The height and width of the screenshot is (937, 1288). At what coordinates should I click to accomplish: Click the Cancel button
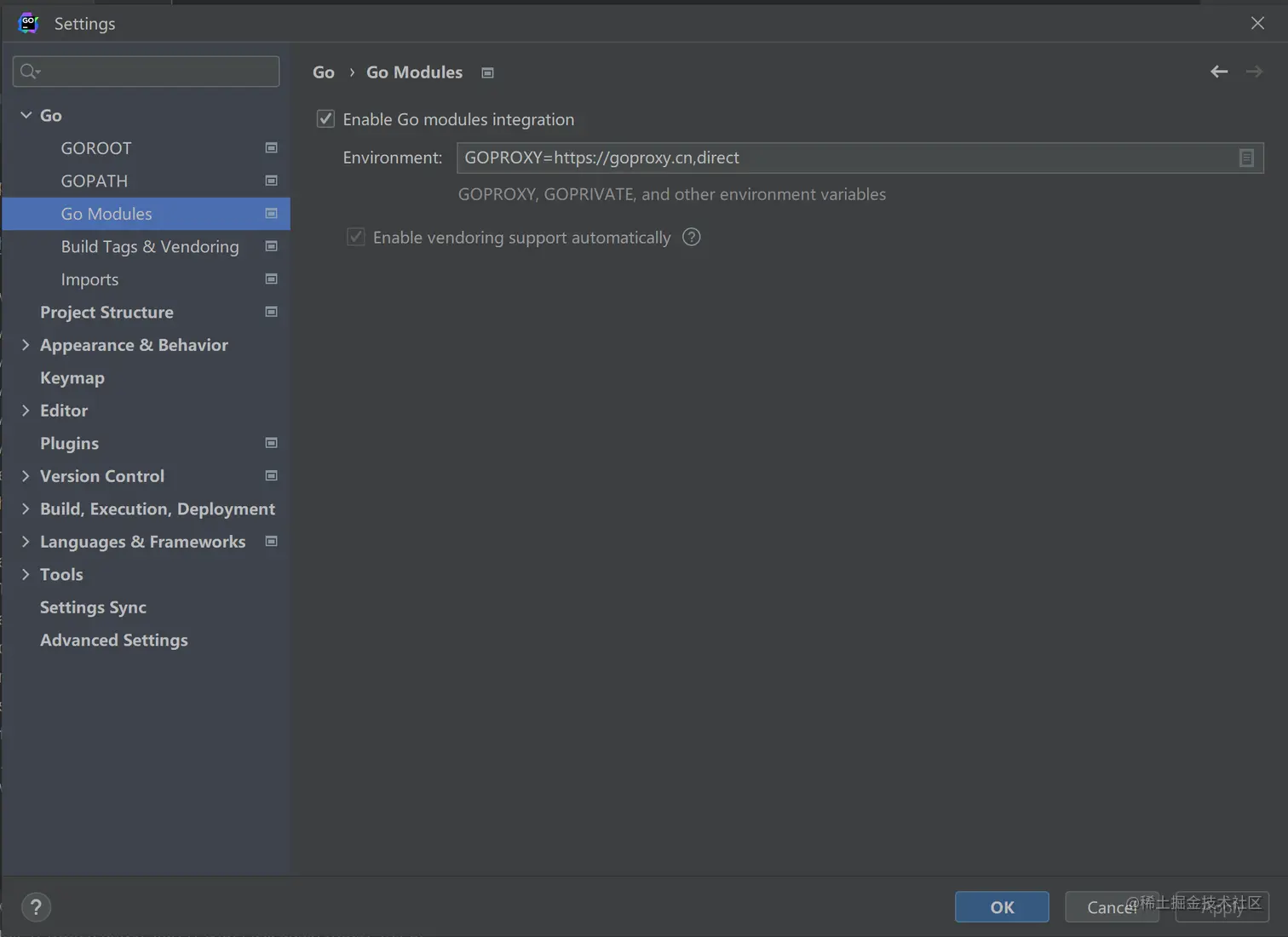pos(1112,907)
